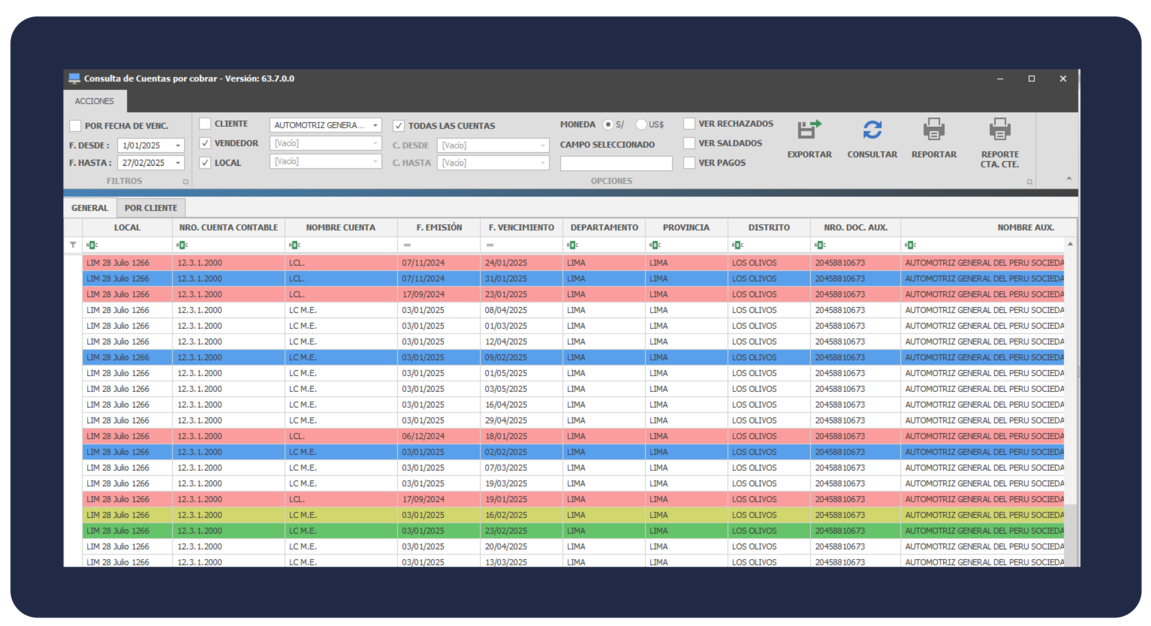
Task: Open the Opciones group dialog launcher
Action: 1030,182
